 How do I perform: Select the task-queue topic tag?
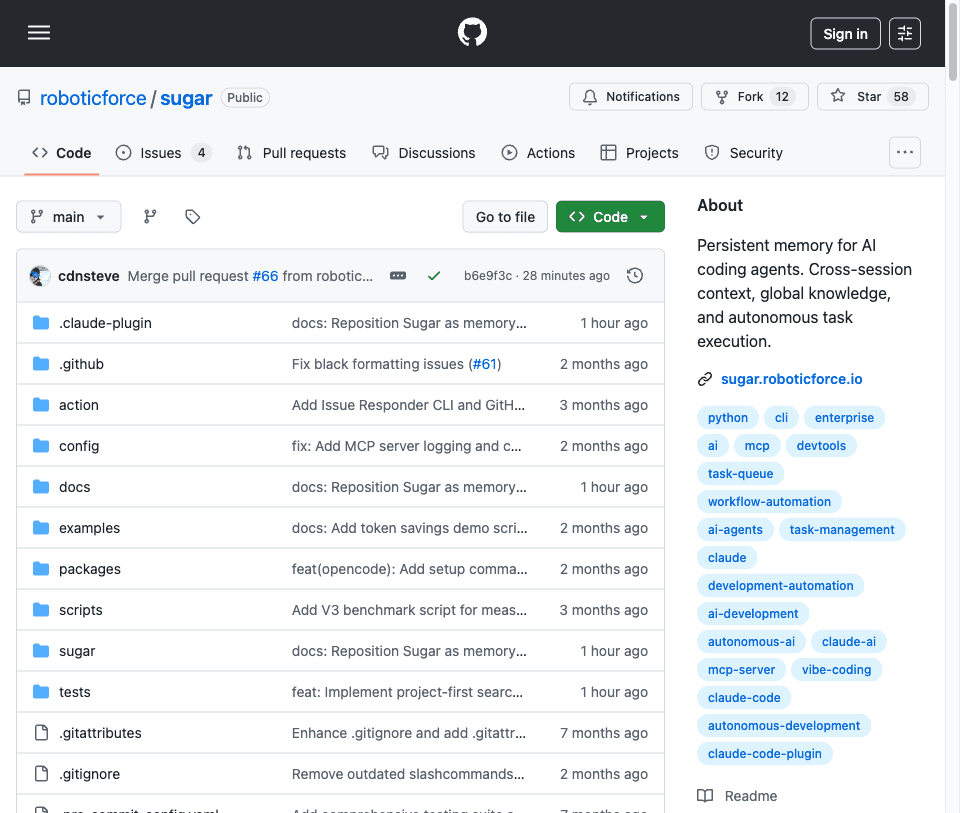pos(740,474)
